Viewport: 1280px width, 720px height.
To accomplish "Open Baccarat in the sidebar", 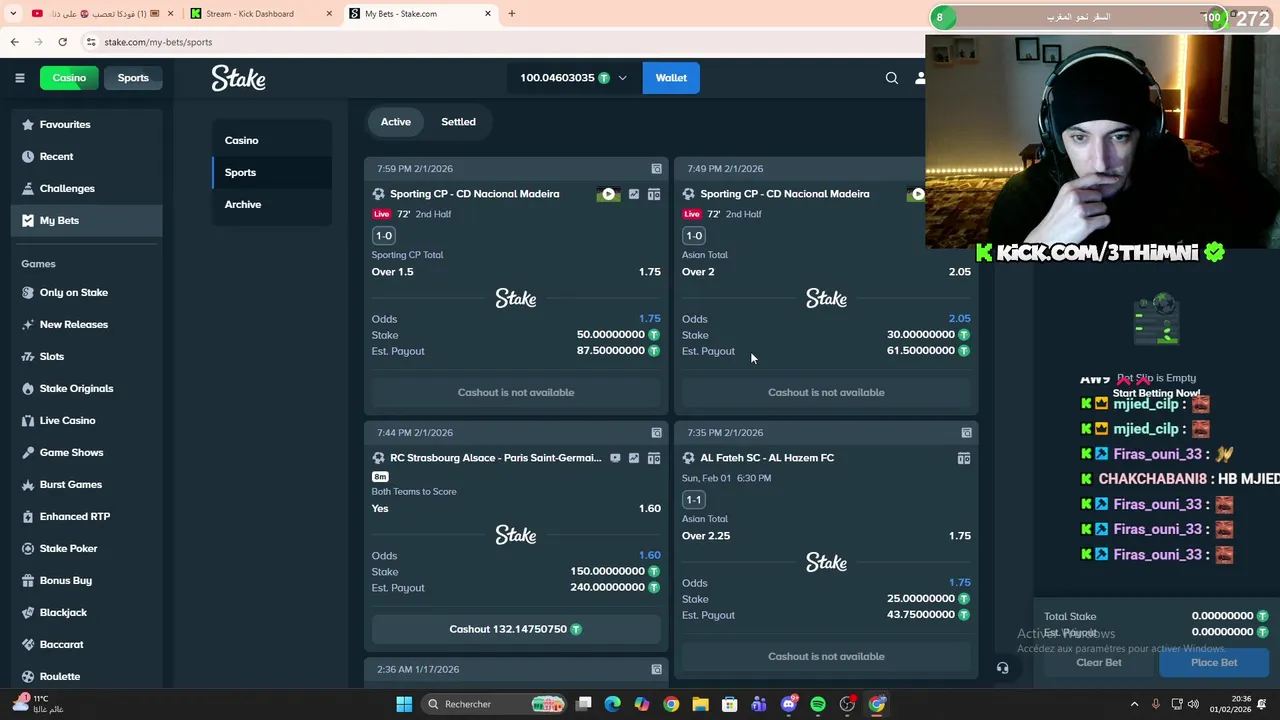I will coord(86,644).
